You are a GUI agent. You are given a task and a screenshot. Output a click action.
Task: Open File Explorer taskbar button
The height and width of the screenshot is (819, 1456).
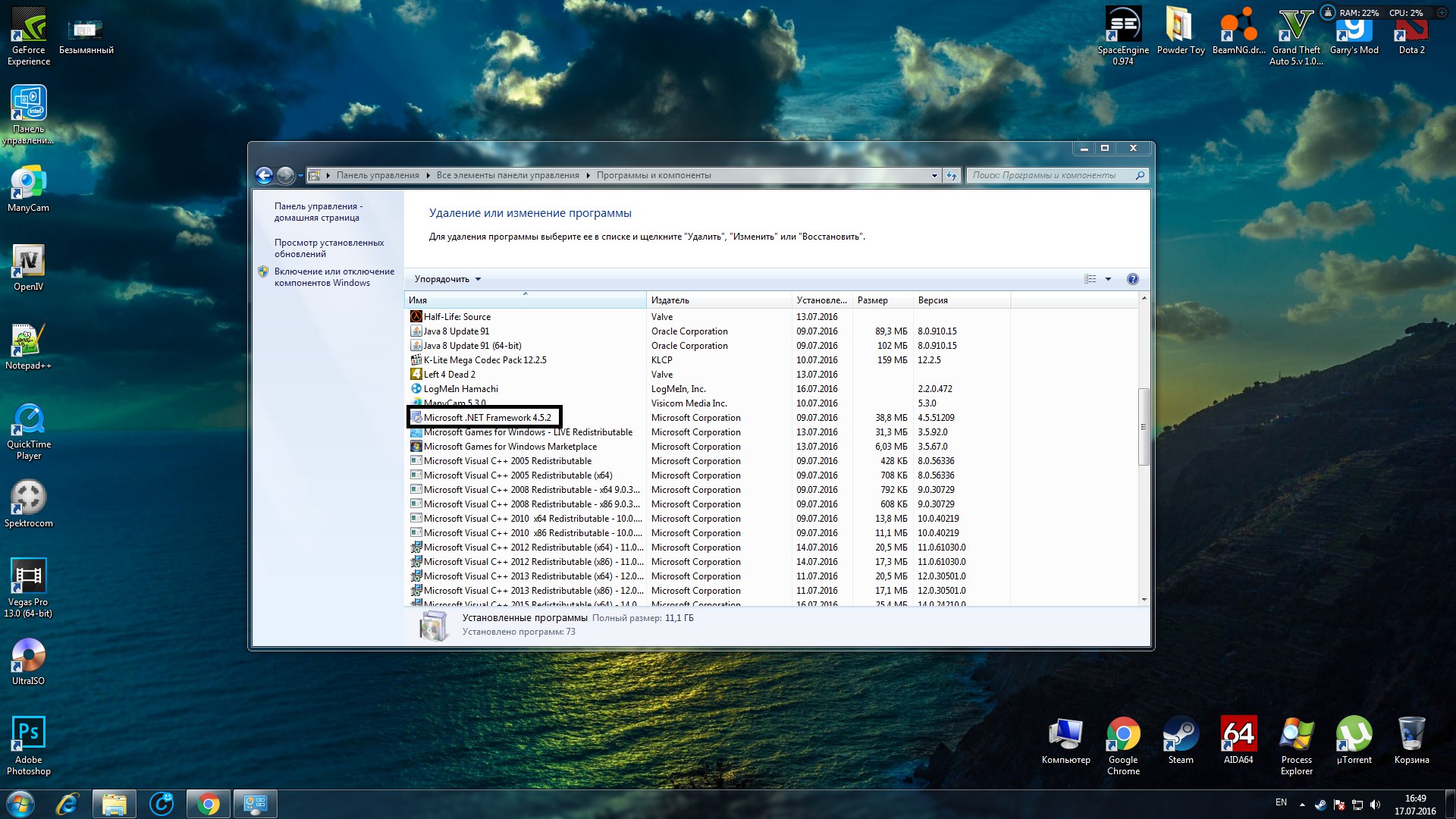(115, 804)
